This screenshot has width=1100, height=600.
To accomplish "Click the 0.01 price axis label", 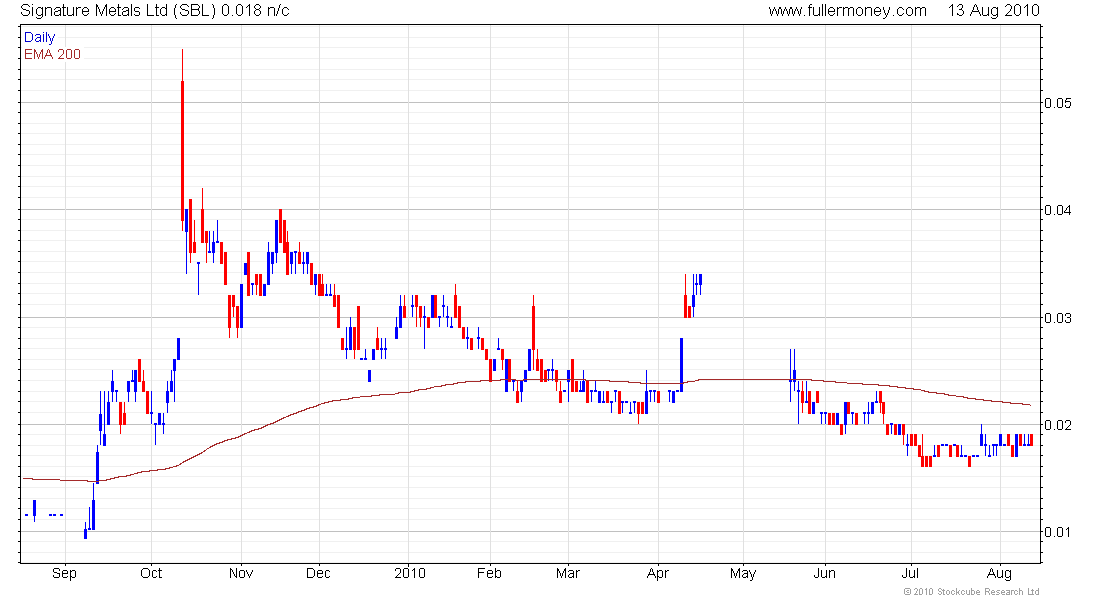I will [1058, 531].
